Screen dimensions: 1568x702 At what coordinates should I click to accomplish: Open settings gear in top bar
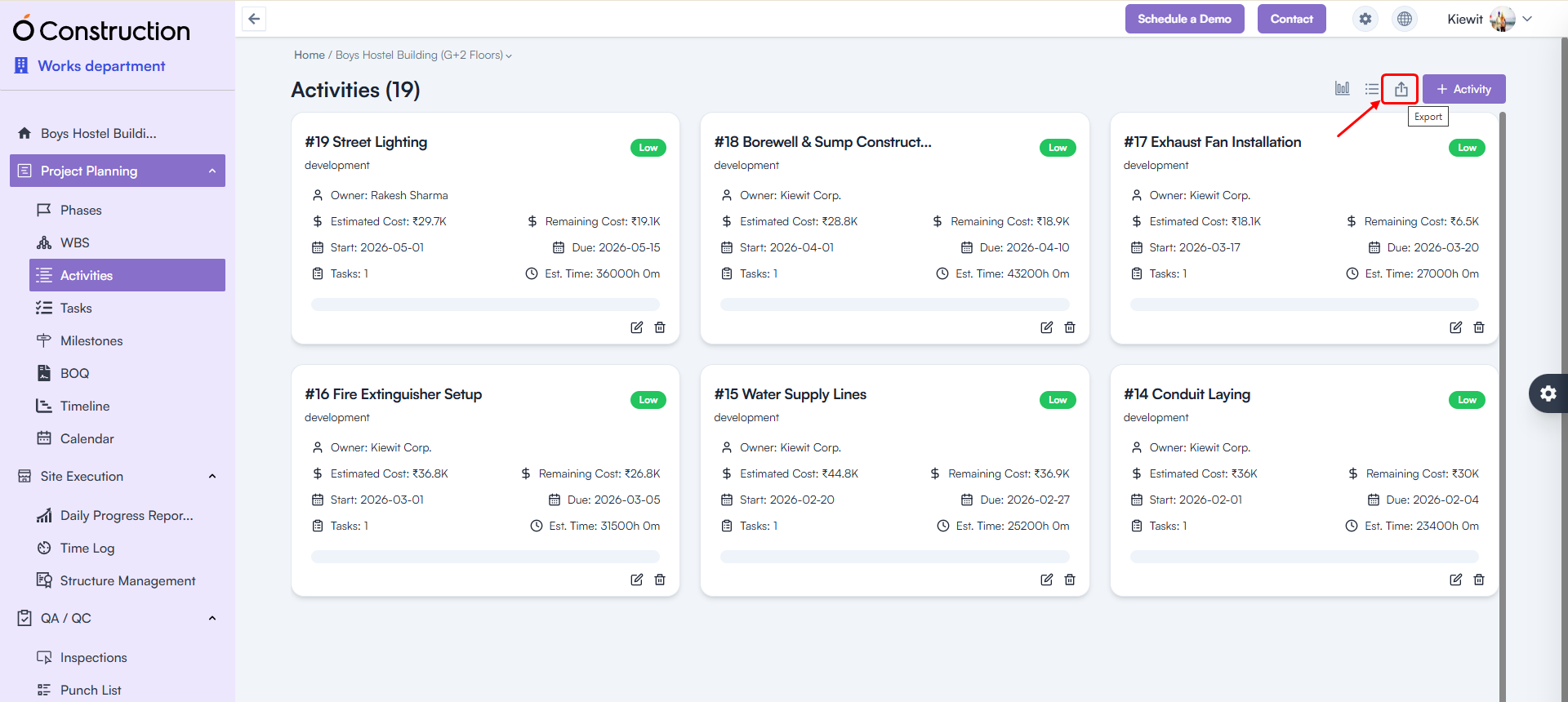click(1365, 19)
